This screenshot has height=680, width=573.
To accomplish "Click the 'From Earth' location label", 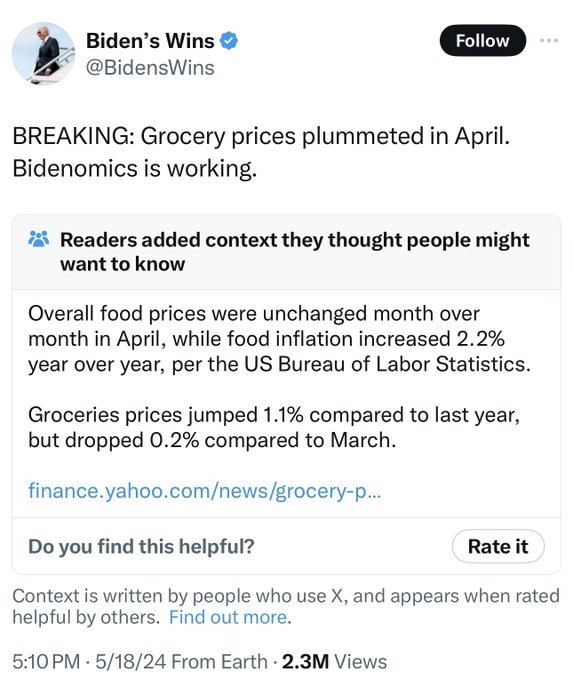I will tap(219, 662).
